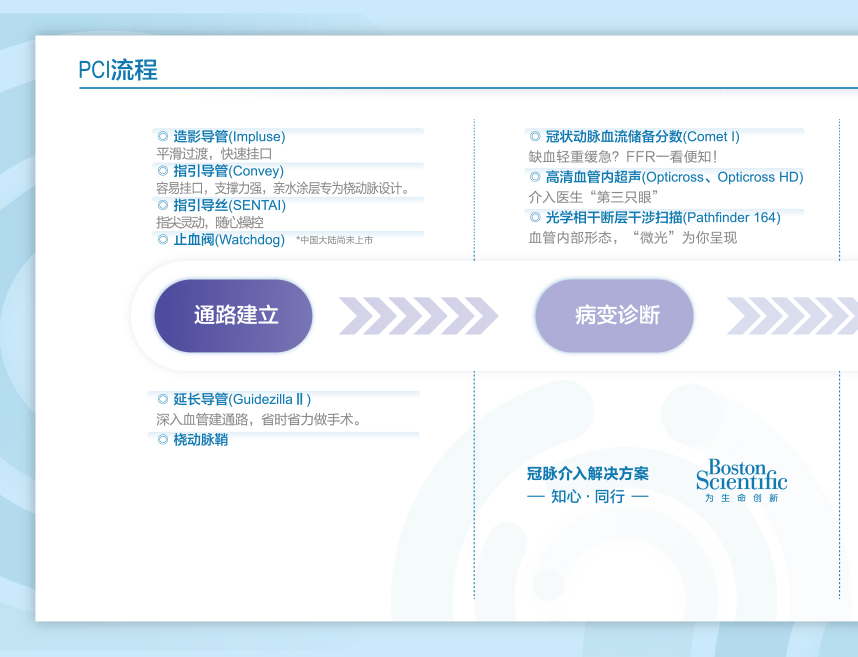Image resolution: width=858 pixels, height=657 pixels.
Task: Click the 病变诊断 stage button
Action: pyautogui.click(x=614, y=316)
